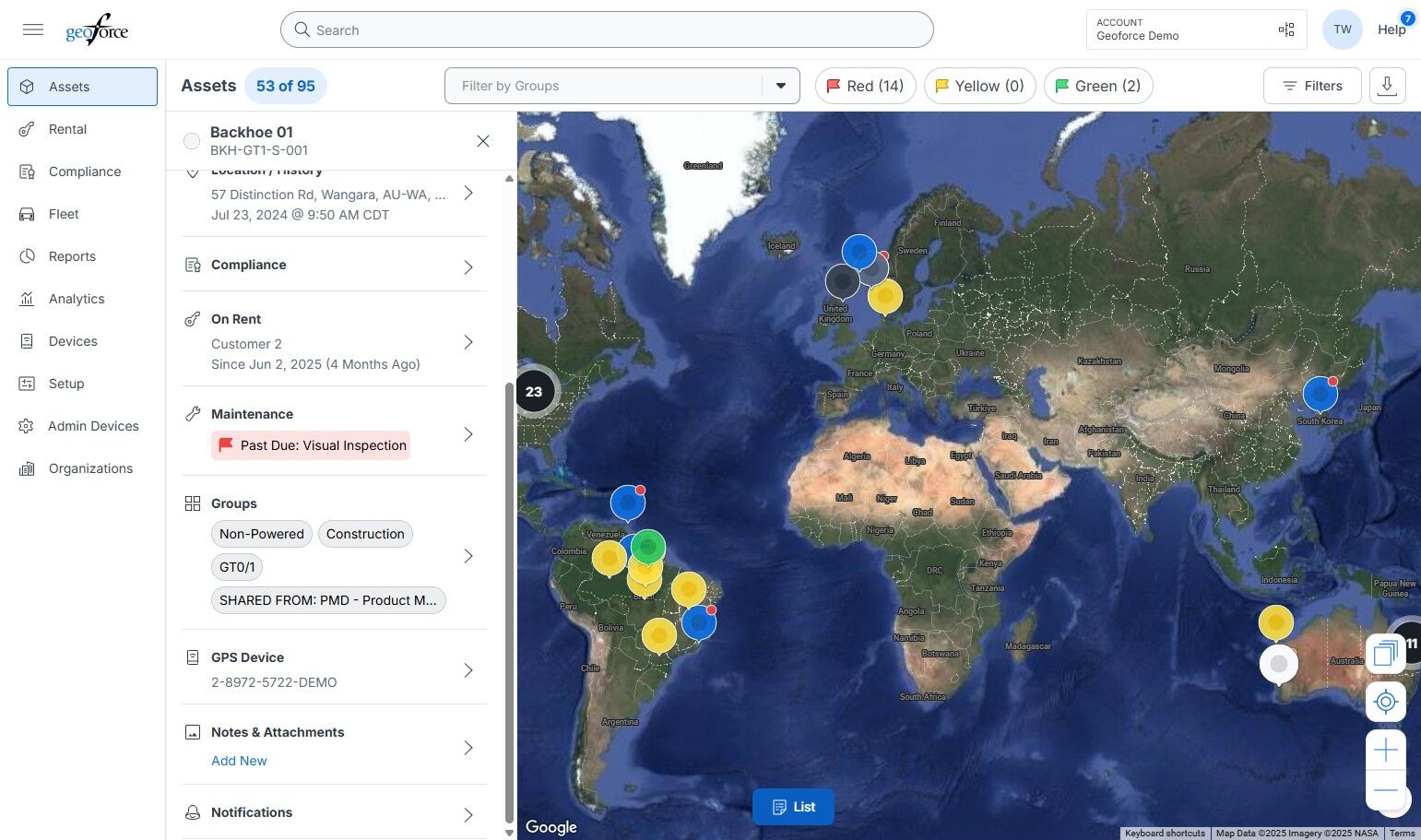Center map on current location
Viewport: 1421px width, 840px height.
(1385, 703)
